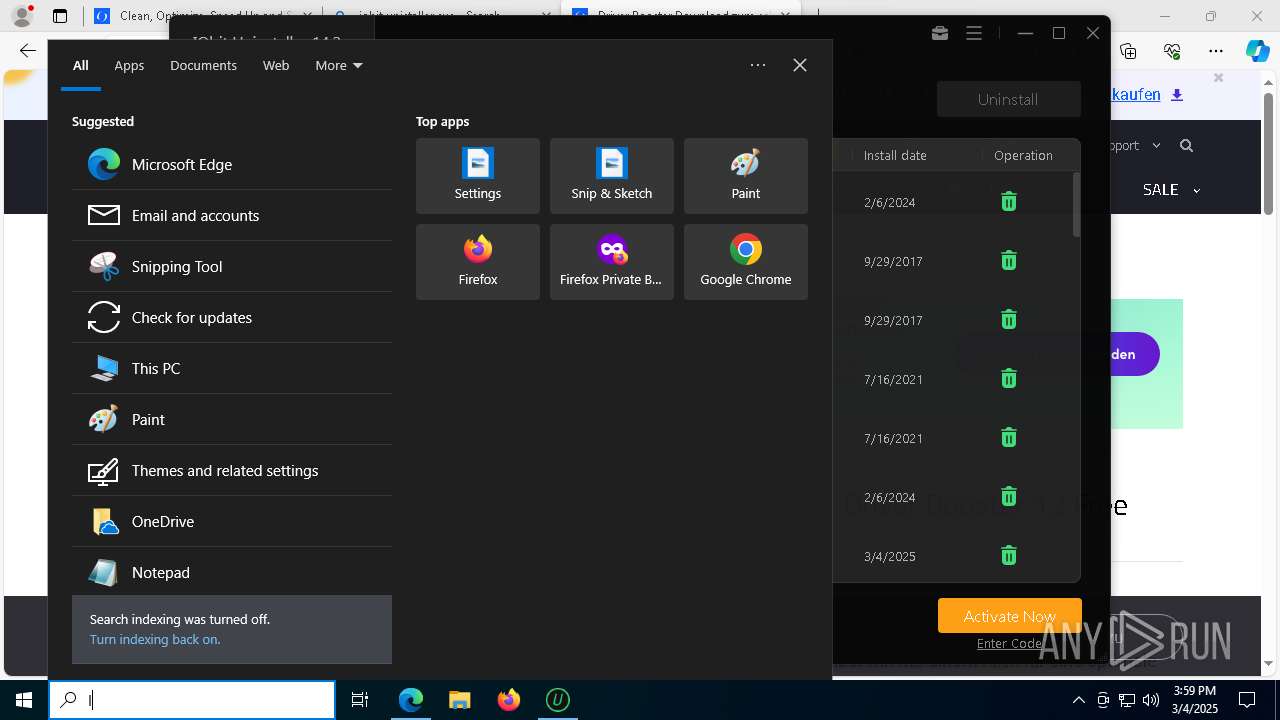Viewport: 1280px width, 720px height.
Task: Open IObit Uninstaller hamburger menu
Action: [974, 33]
